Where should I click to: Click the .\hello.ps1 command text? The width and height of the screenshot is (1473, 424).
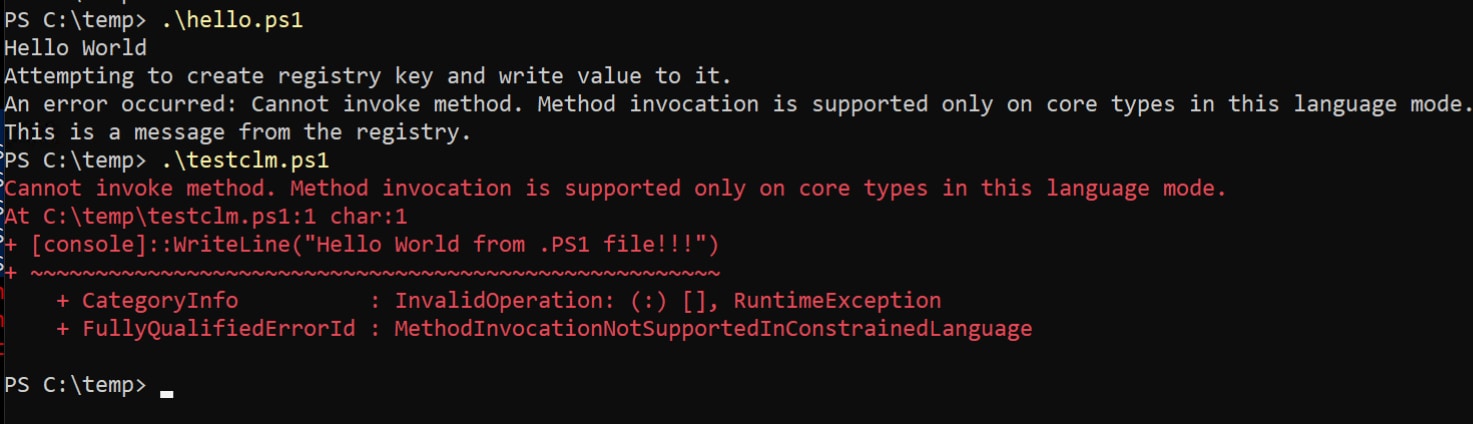(232, 19)
